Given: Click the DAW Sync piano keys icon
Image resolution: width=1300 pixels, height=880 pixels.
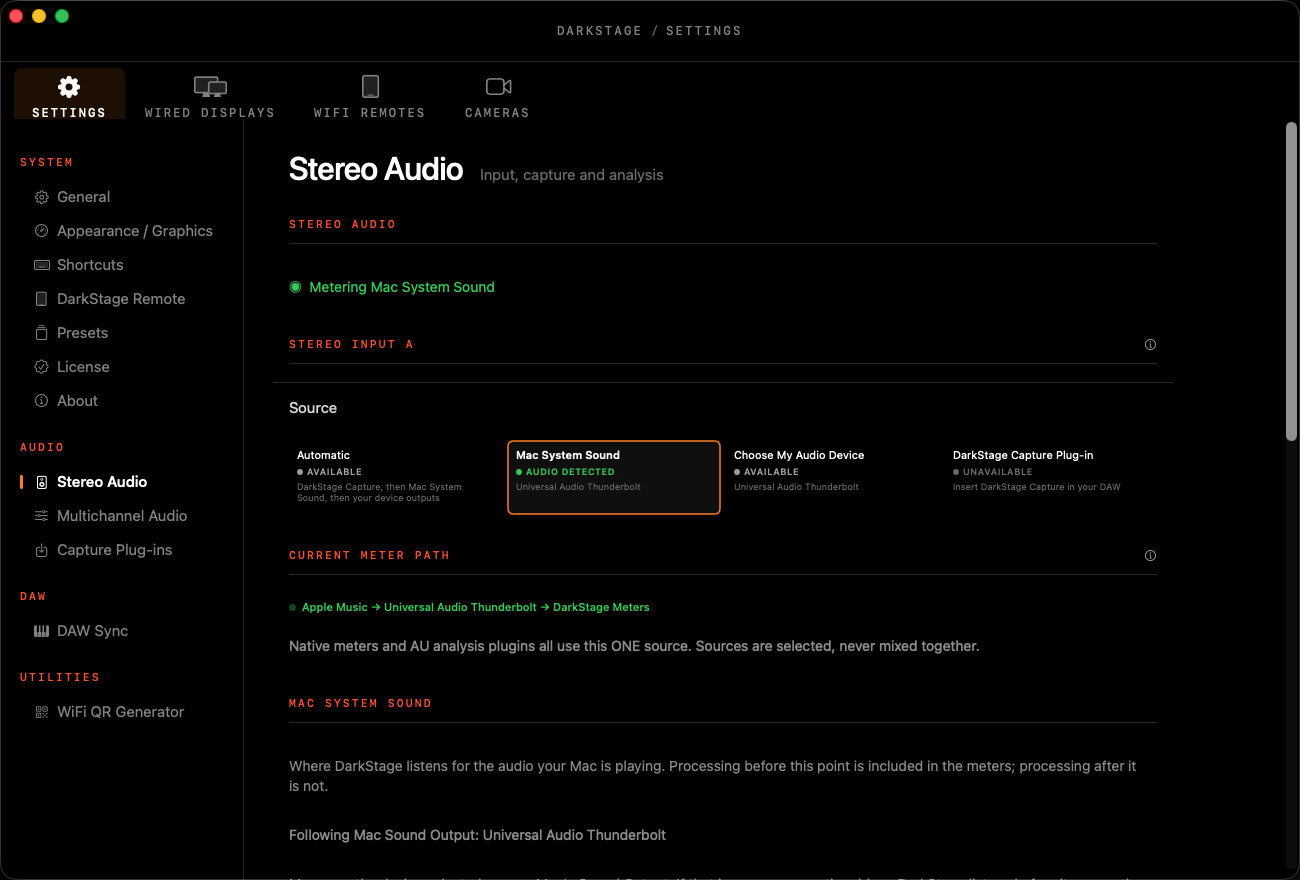Looking at the screenshot, I should coord(41,631).
